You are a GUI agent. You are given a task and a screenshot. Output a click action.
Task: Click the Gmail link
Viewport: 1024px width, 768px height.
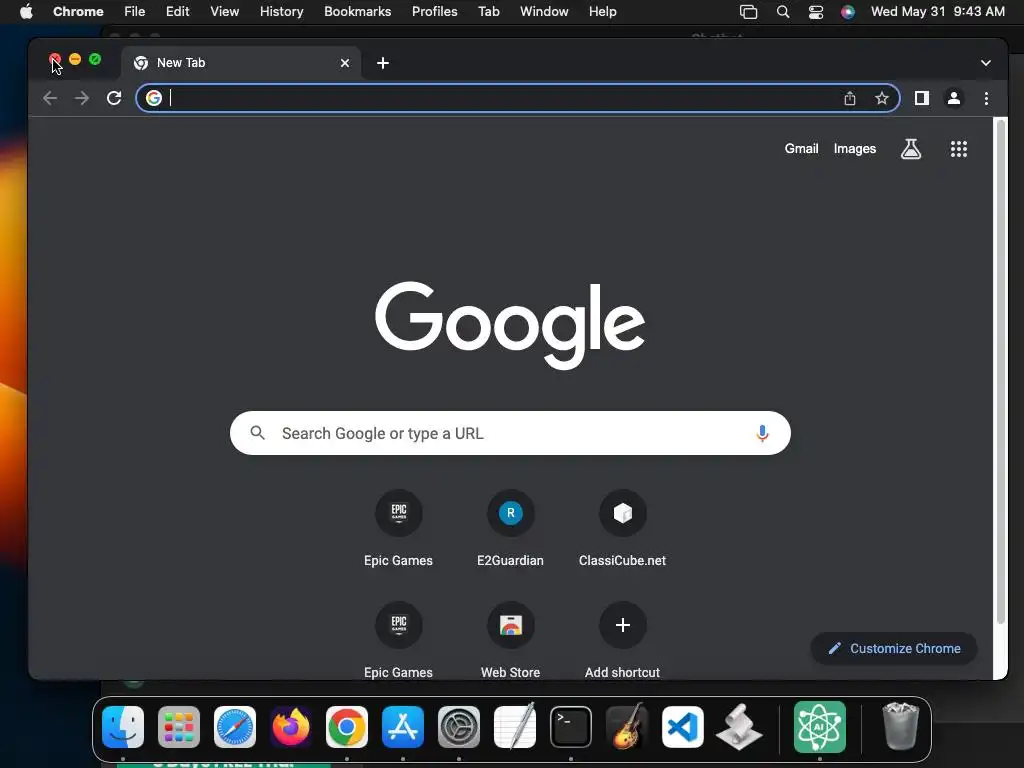click(801, 149)
